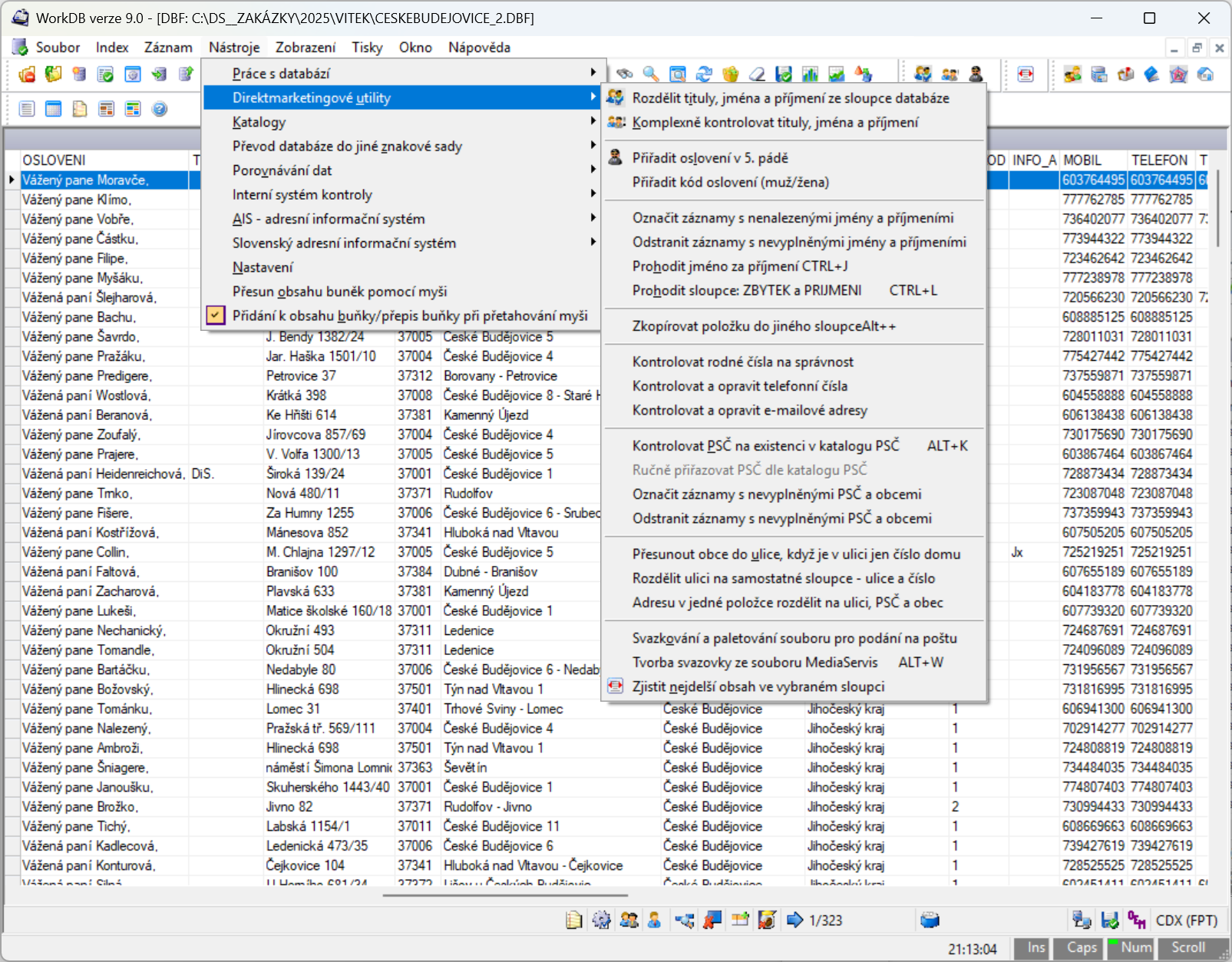
Task: Click the vertical scrollbar thumb at right edge
Action: click(1218, 208)
